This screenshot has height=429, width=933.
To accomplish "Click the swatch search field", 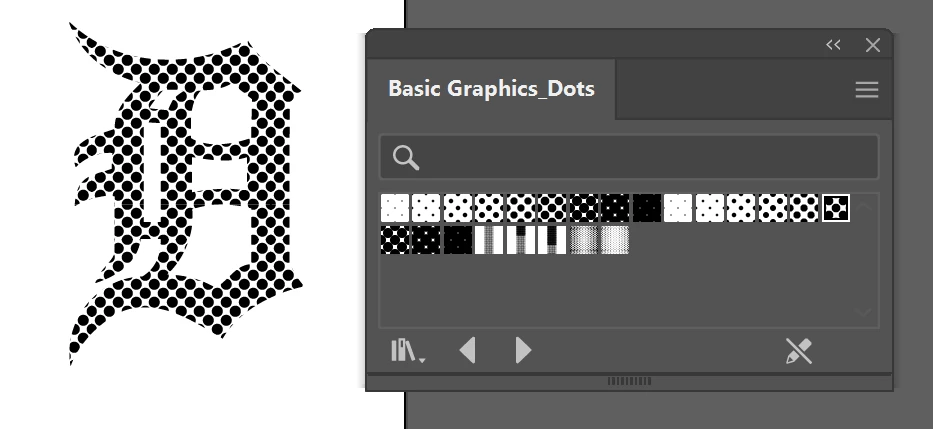I will coord(629,157).
